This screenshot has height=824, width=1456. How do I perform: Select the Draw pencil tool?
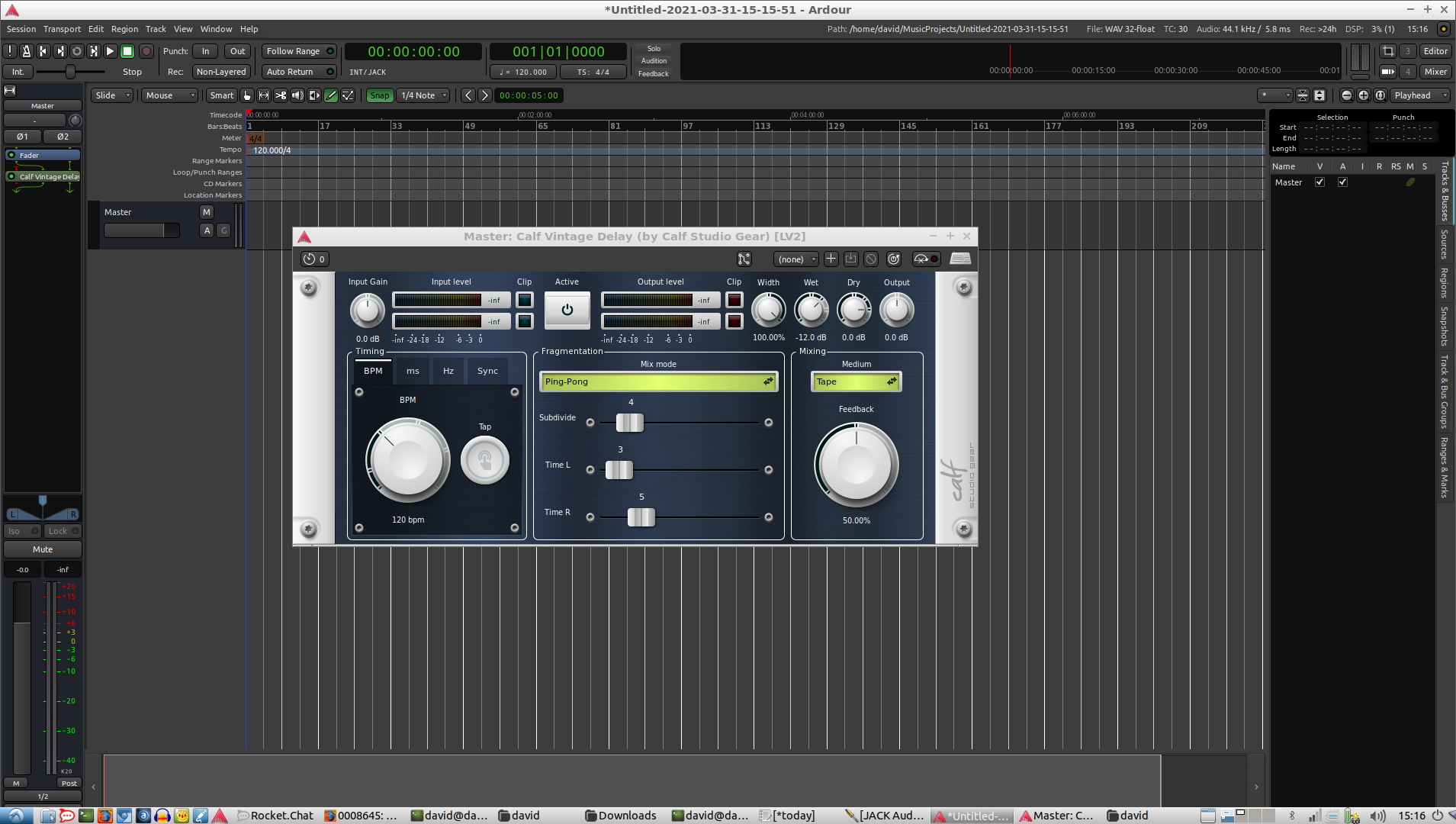[x=331, y=95]
